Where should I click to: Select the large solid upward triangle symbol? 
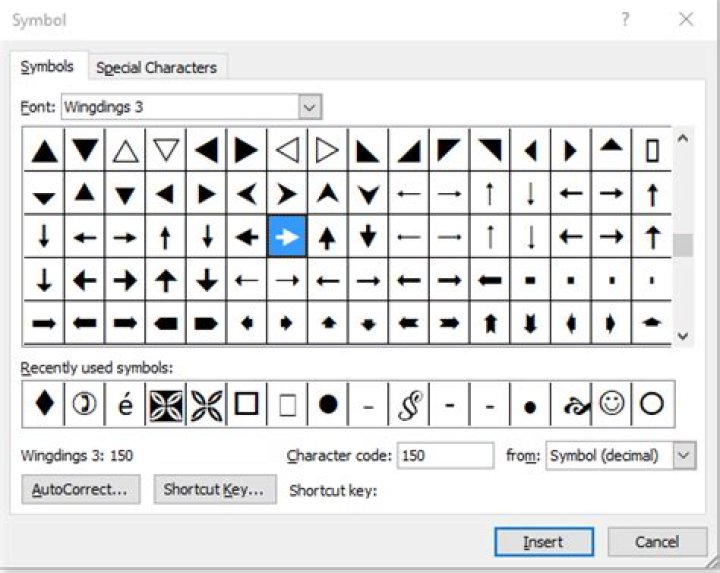point(45,151)
